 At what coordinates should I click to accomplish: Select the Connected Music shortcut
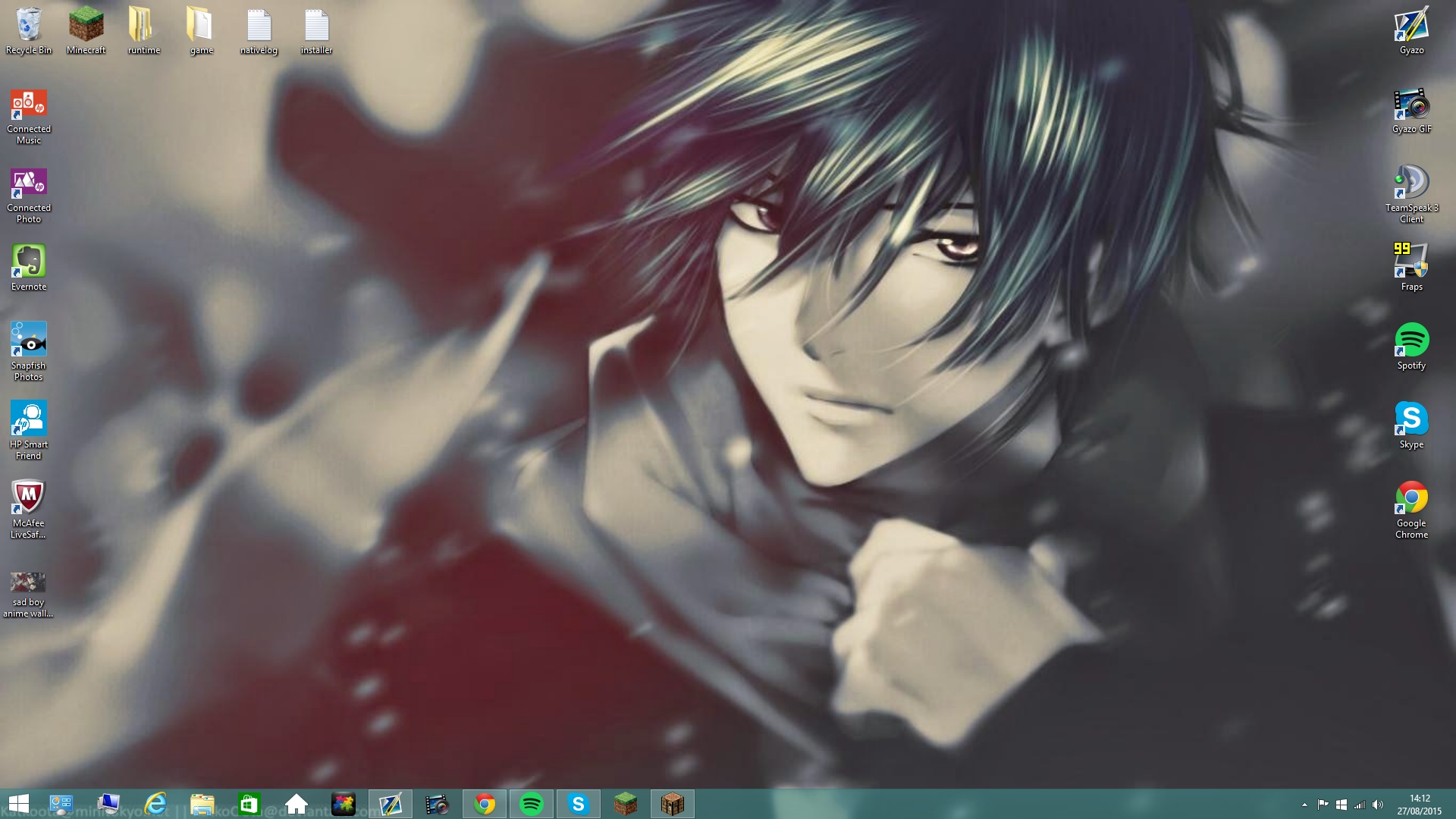[x=29, y=116]
